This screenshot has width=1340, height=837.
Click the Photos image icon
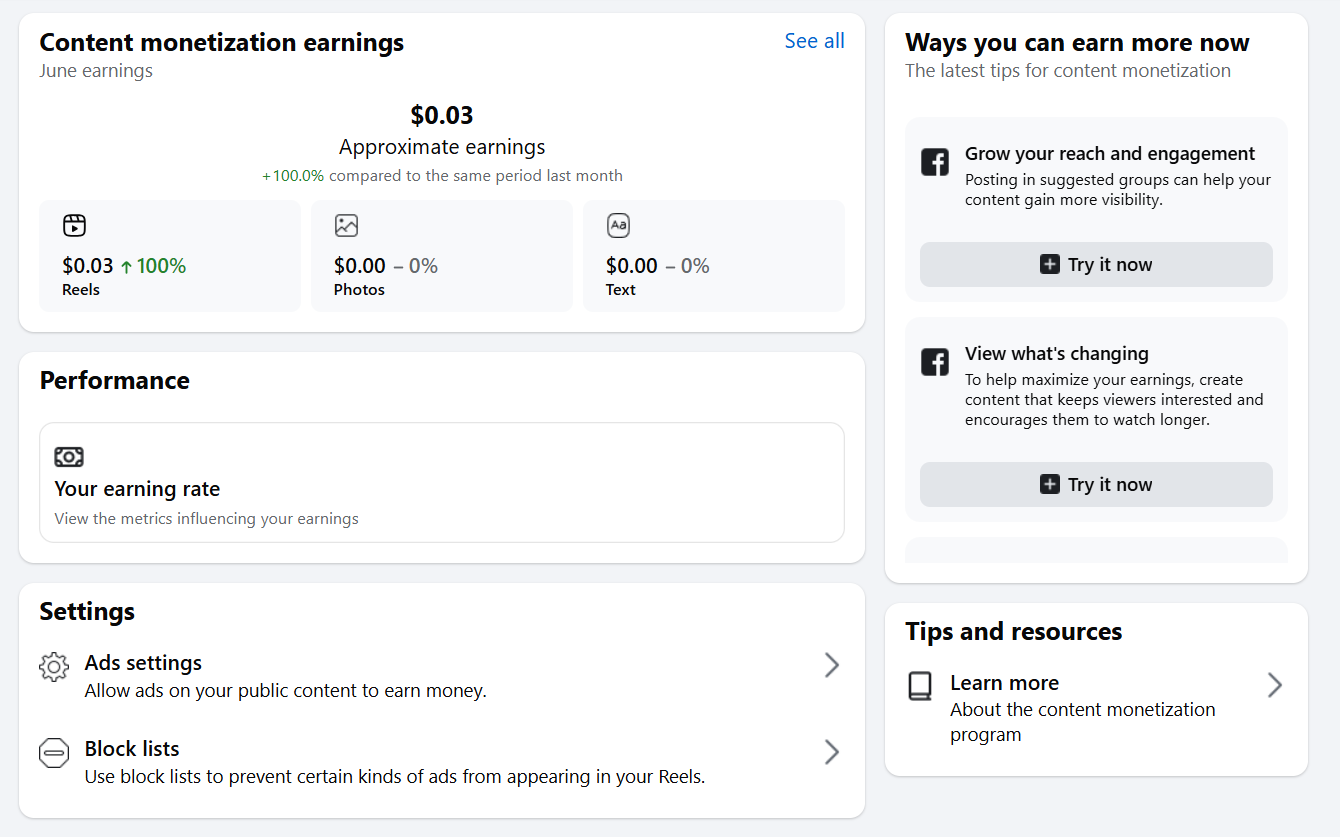pos(346,225)
